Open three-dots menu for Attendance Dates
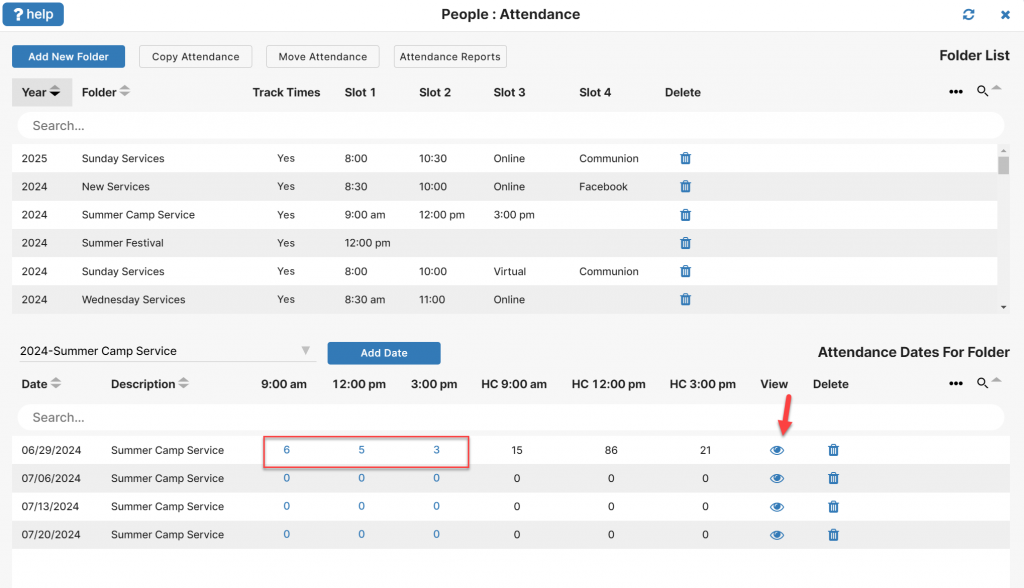The image size is (1024, 588). click(x=956, y=384)
